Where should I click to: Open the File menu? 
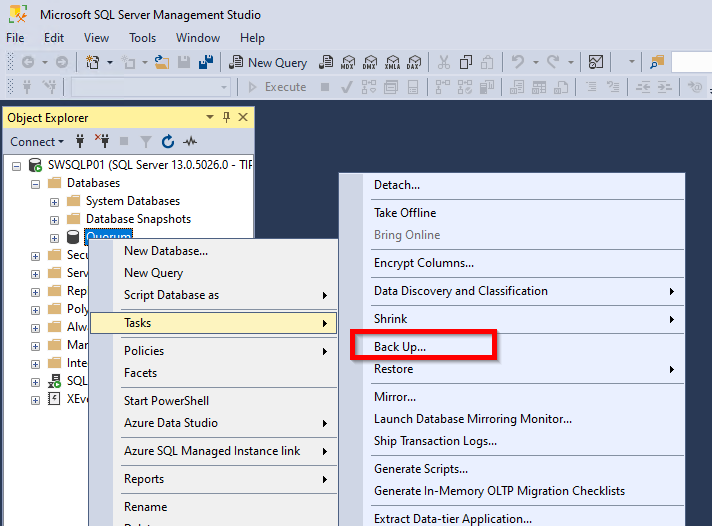coord(15,38)
